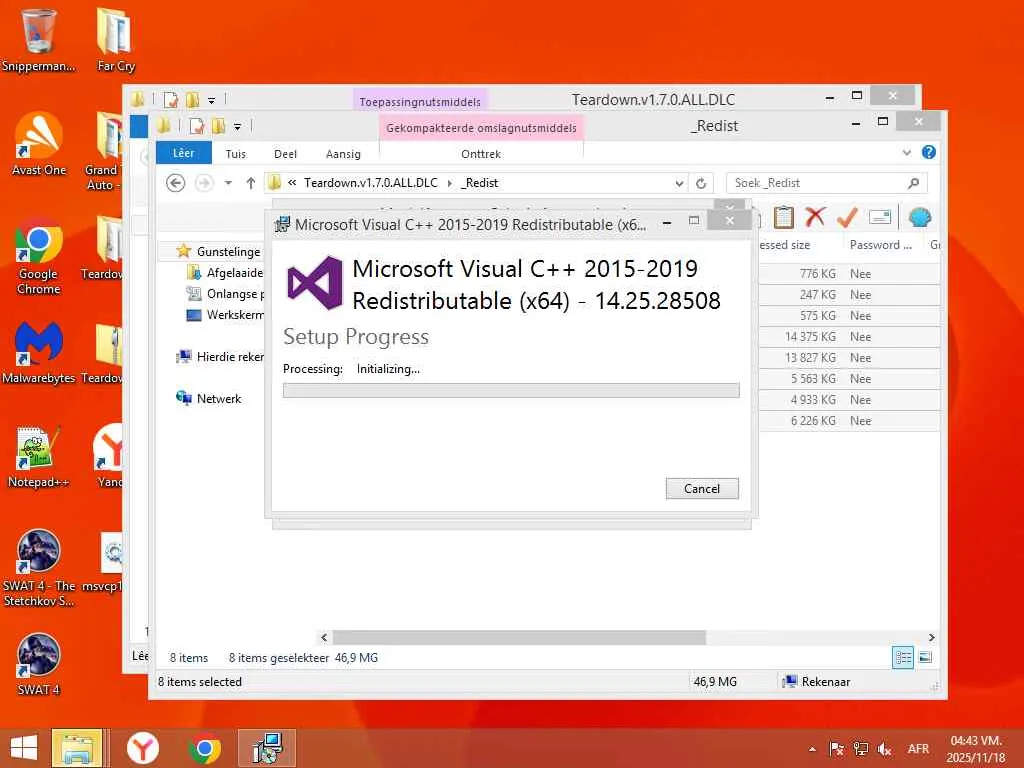Launch the SWAT 4 desktop shortcut

(39, 664)
